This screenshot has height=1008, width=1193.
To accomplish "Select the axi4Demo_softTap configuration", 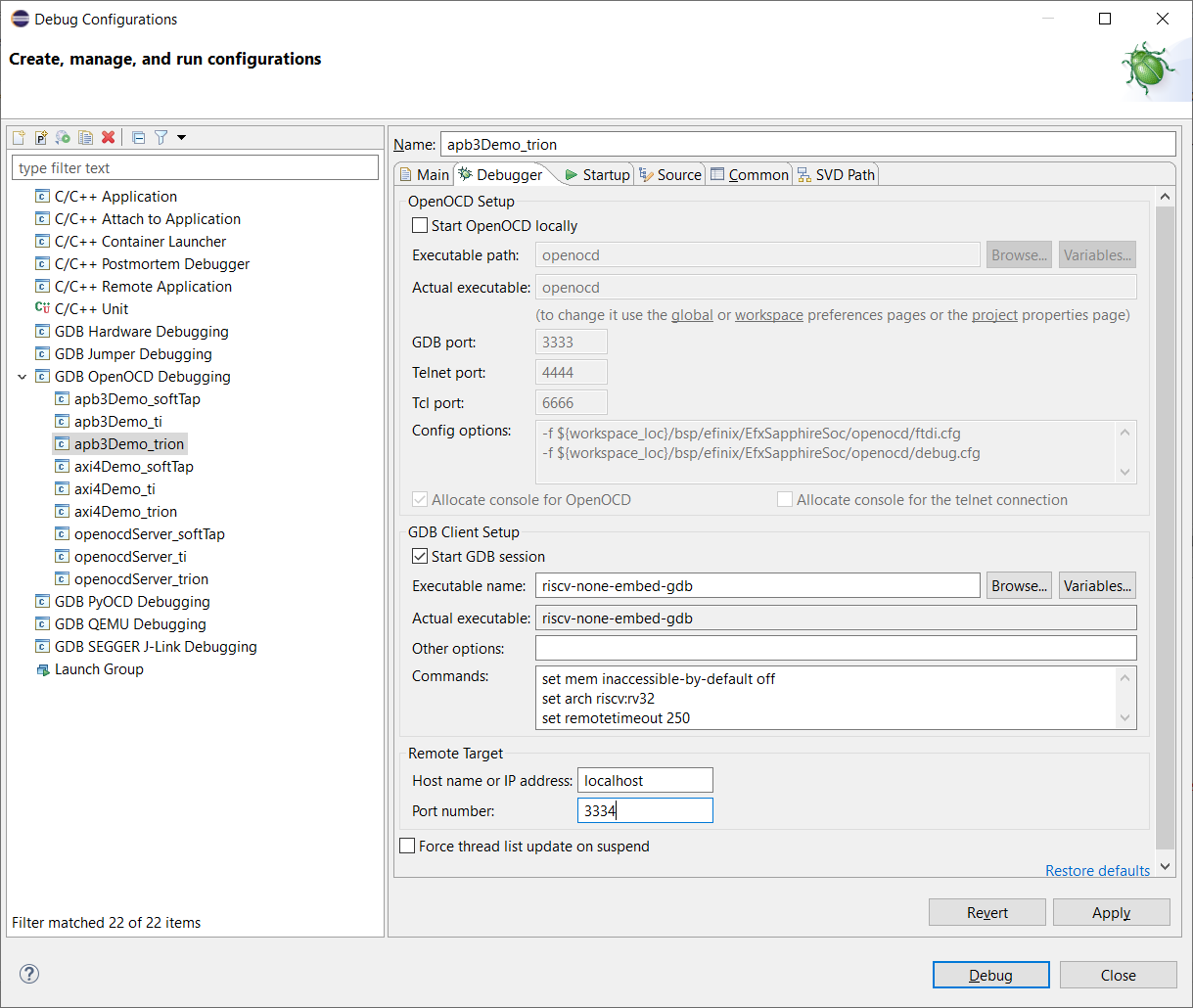I will coord(133,467).
